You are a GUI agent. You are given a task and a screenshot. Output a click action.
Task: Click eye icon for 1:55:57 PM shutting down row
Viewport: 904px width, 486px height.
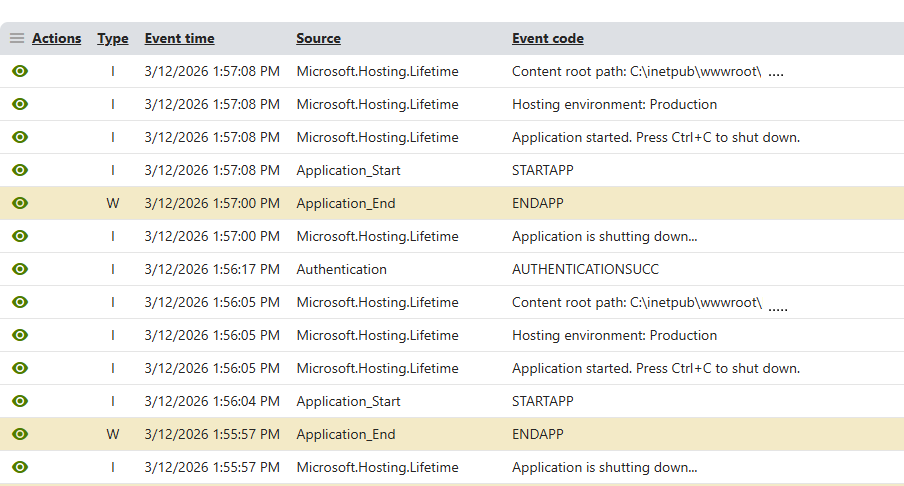click(20, 467)
